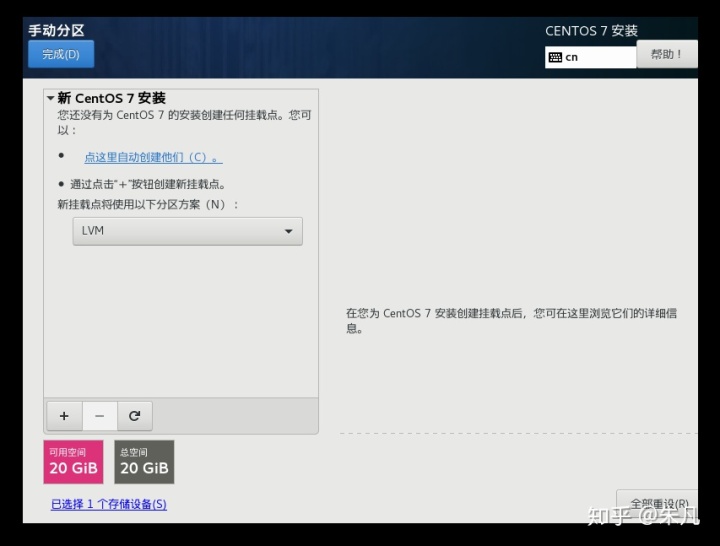Open the LVM partition scheme dropdown
This screenshot has height=546, width=720.
tap(187, 231)
